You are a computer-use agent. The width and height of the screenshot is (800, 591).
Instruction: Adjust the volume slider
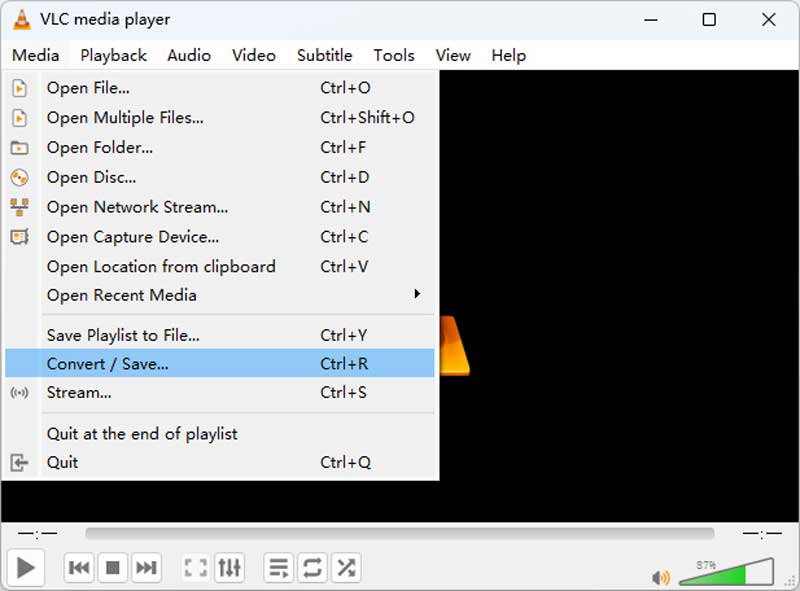point(725,577)
